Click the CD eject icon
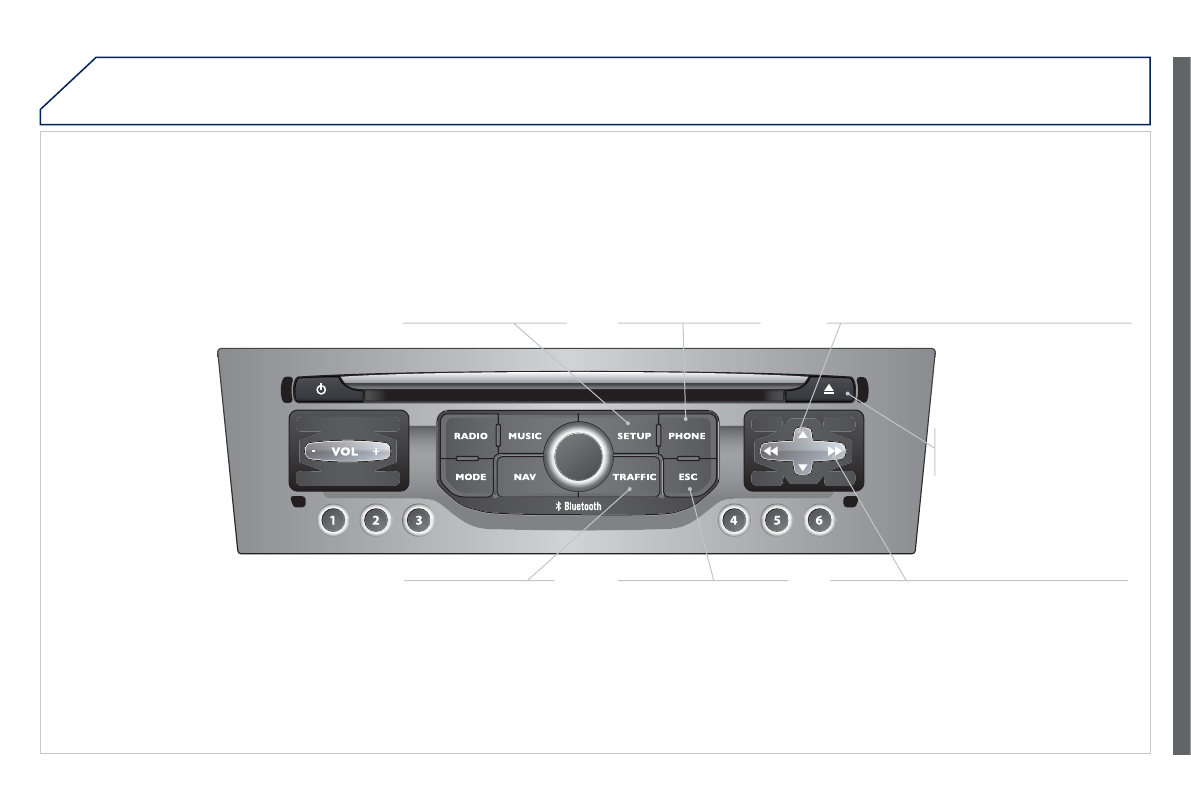Viewport: 1191px width, 794px height. [829, 389]
